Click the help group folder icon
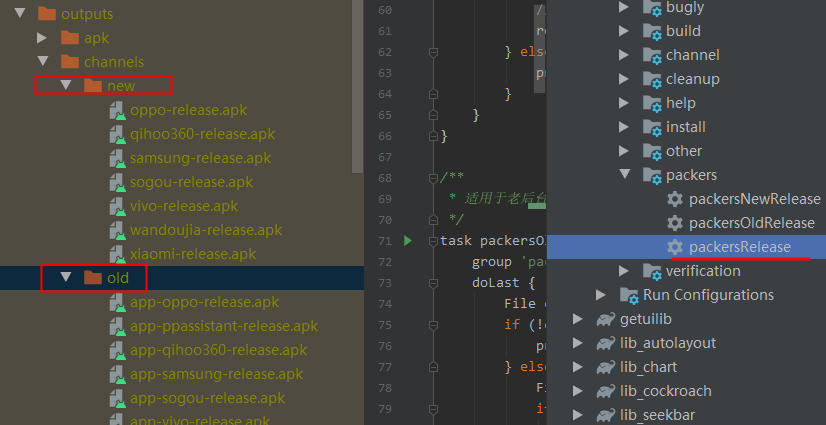 652,104
